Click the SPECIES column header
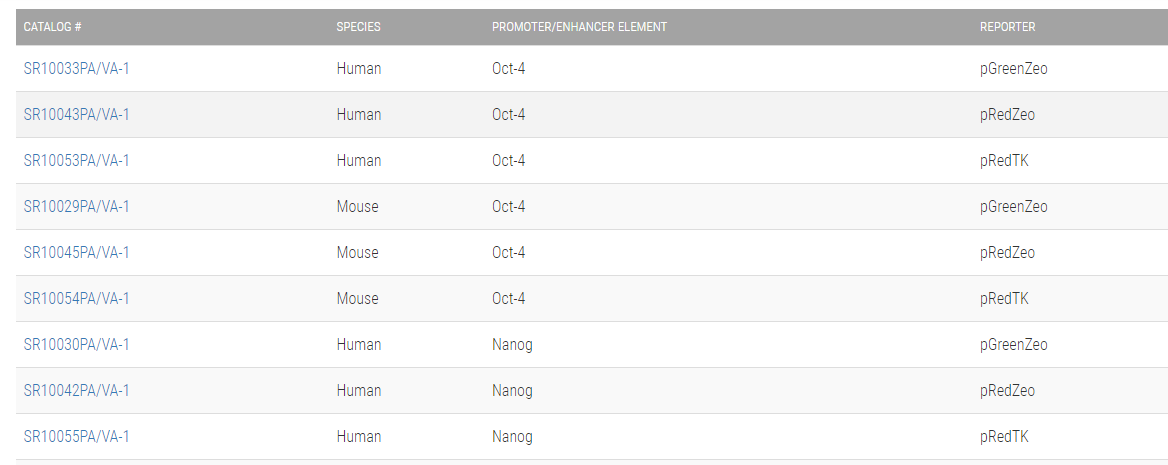Image resolution: width=1168 pixels, height=465 pixels. point(358,27)
